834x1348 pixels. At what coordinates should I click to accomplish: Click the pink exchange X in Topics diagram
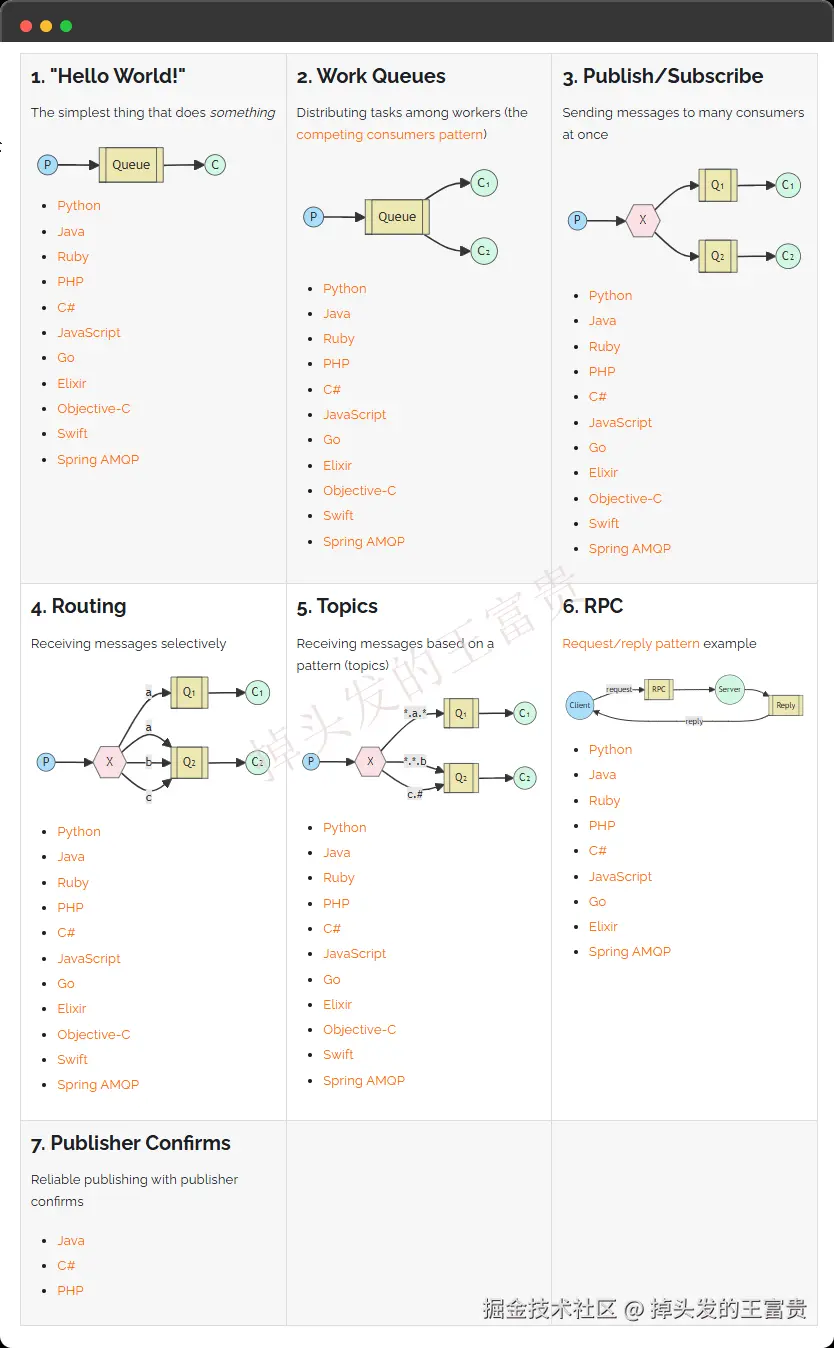pyautogui.click(x=370, y=762)
